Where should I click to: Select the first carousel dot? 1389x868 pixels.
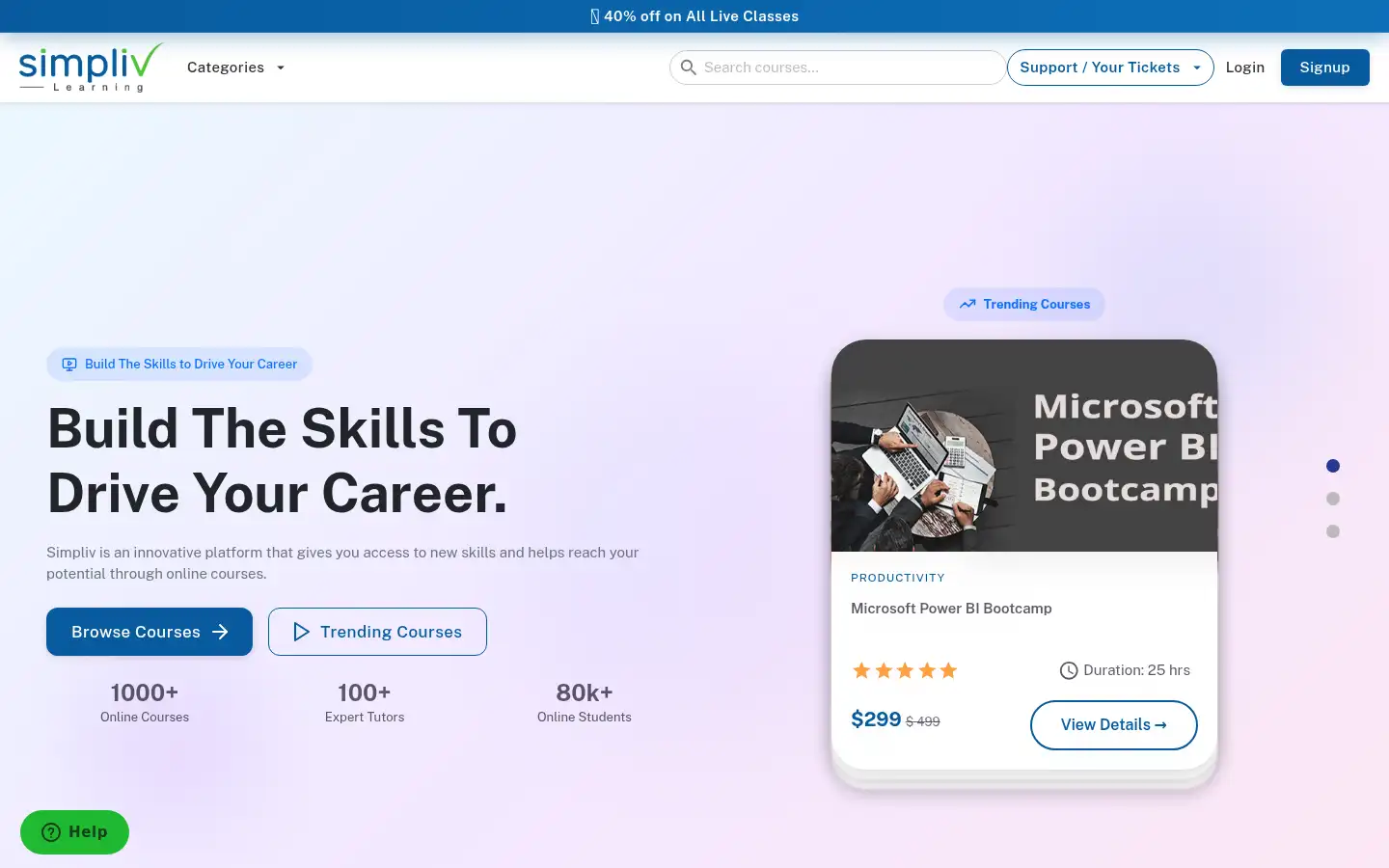(1333, 466)
